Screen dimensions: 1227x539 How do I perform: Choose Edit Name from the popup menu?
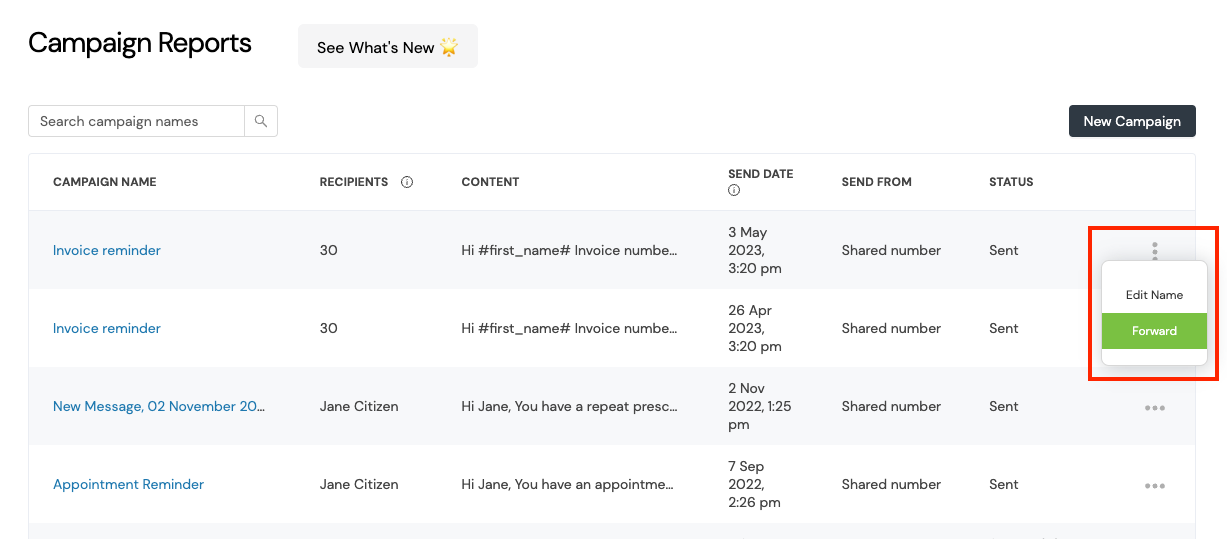click(x=1154, y=295)
